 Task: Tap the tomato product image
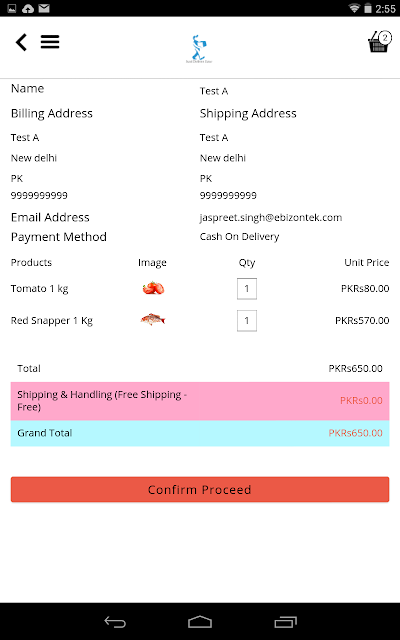[x=153, y=288]
